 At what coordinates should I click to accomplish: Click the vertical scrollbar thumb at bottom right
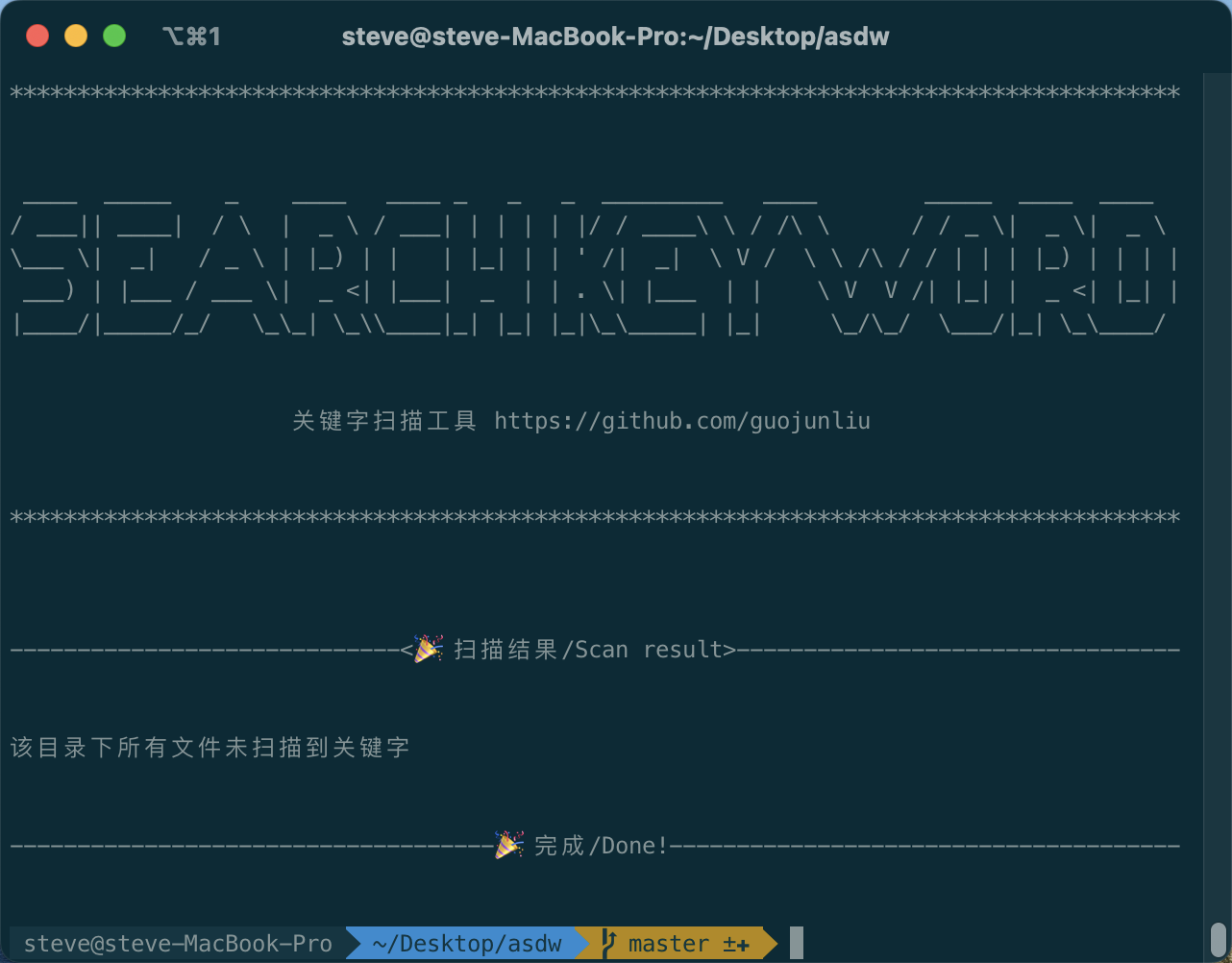tap(1218, 940)
